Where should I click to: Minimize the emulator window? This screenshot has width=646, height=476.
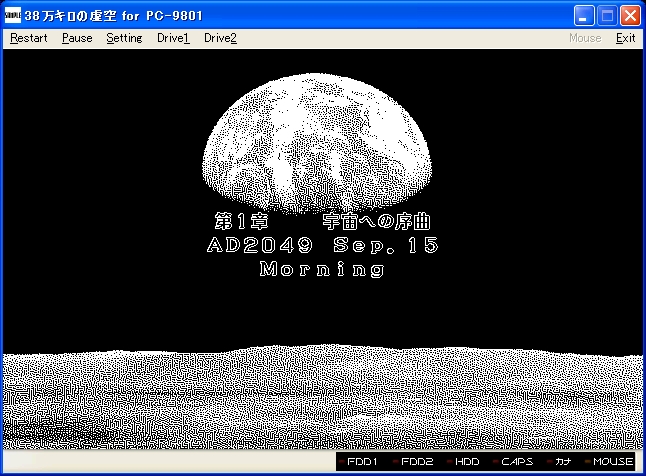[584, 16]
